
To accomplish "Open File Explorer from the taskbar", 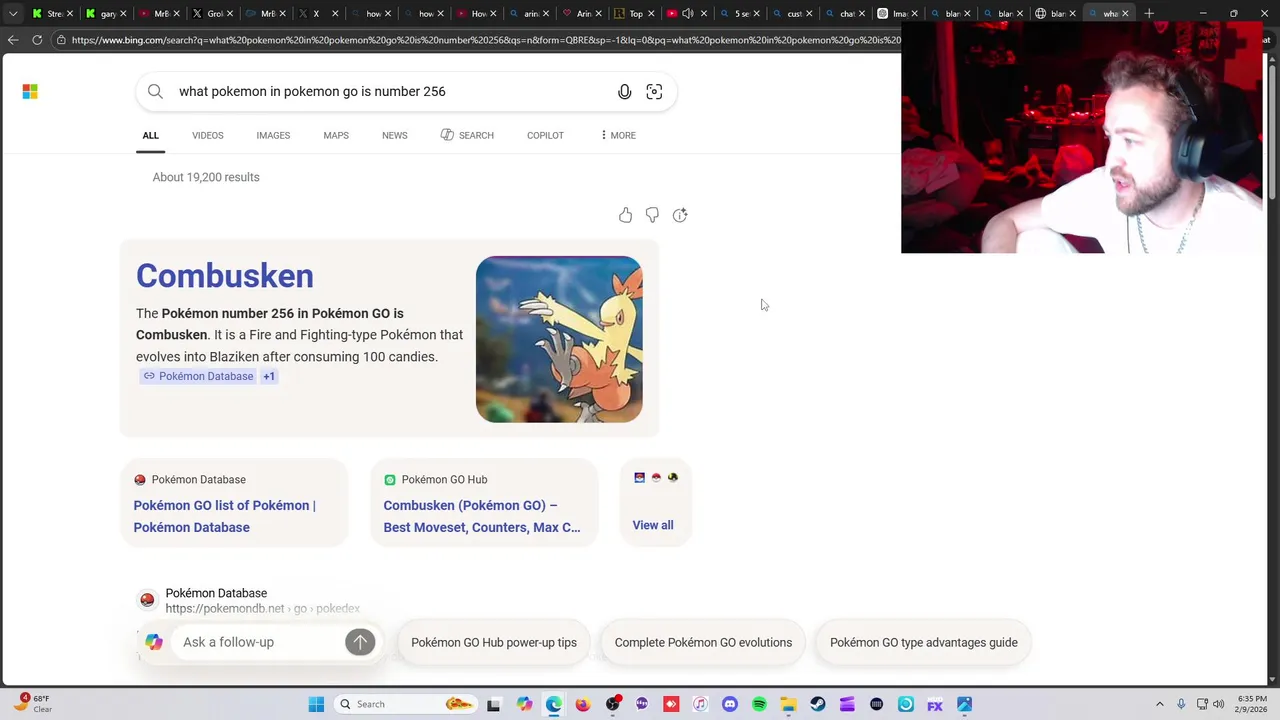I will point(788,704).
